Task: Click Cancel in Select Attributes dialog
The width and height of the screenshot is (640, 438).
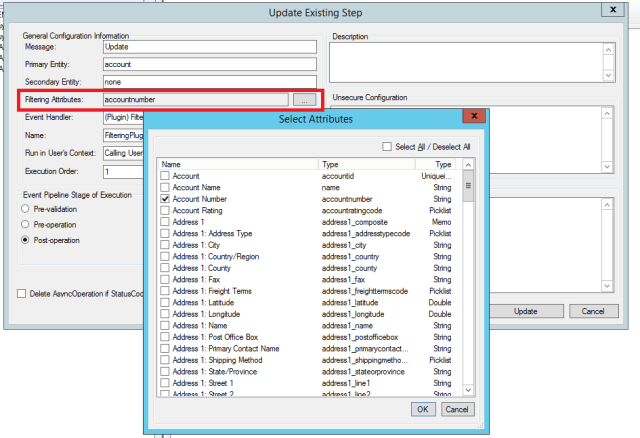Action: tap(457, 409)
